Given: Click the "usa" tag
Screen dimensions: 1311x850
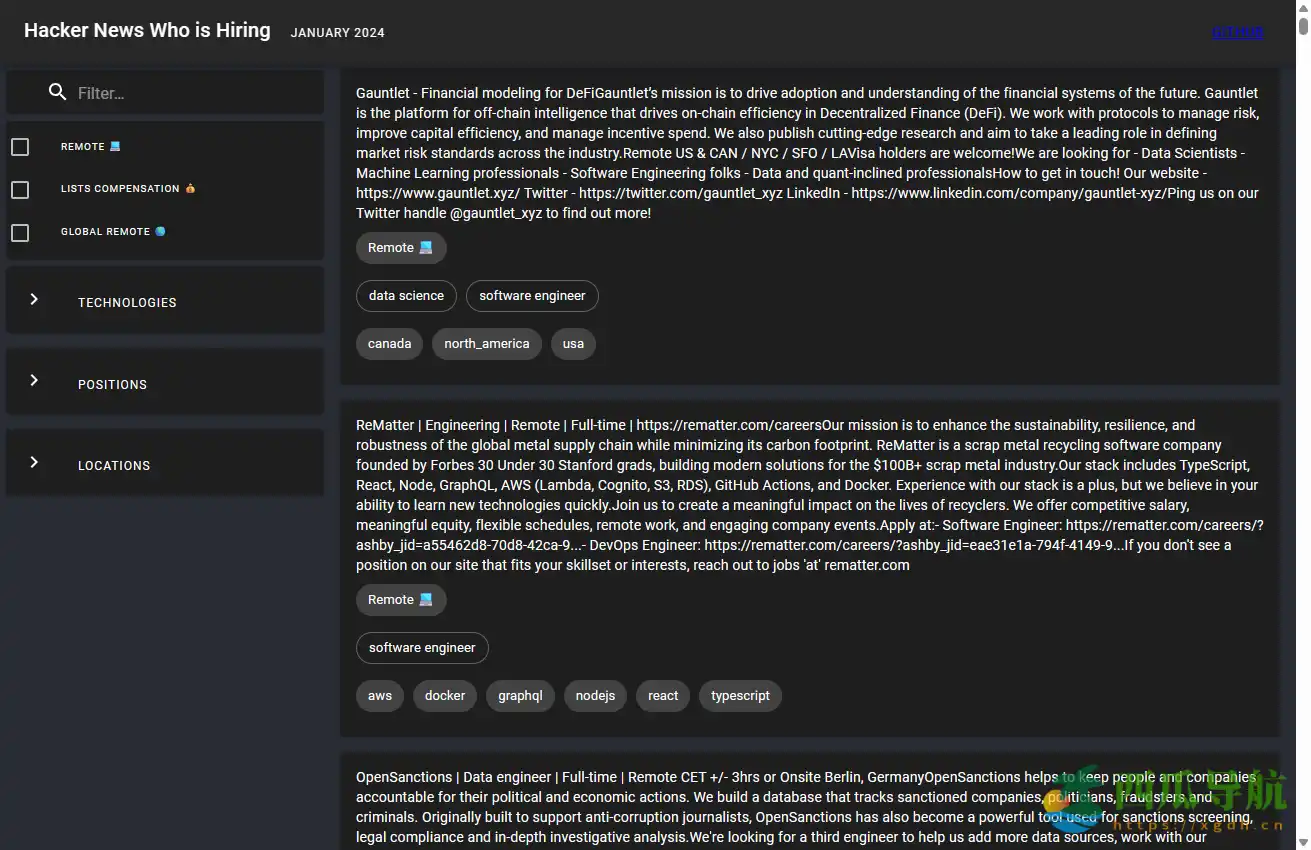Looking at the screenshot, I should [x=573, y=343].
